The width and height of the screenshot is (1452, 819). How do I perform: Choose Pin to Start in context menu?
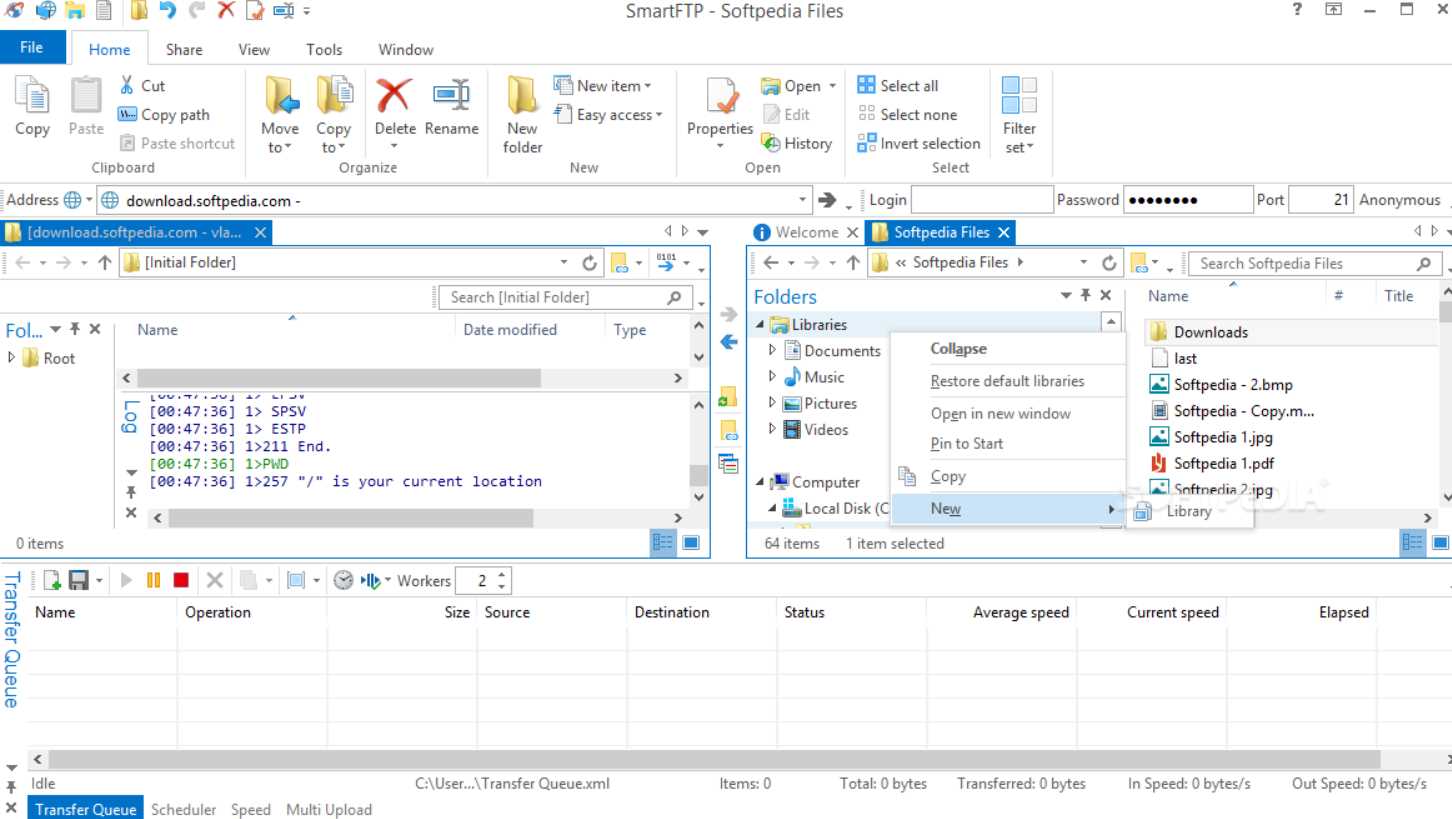(x=966, y=443)
